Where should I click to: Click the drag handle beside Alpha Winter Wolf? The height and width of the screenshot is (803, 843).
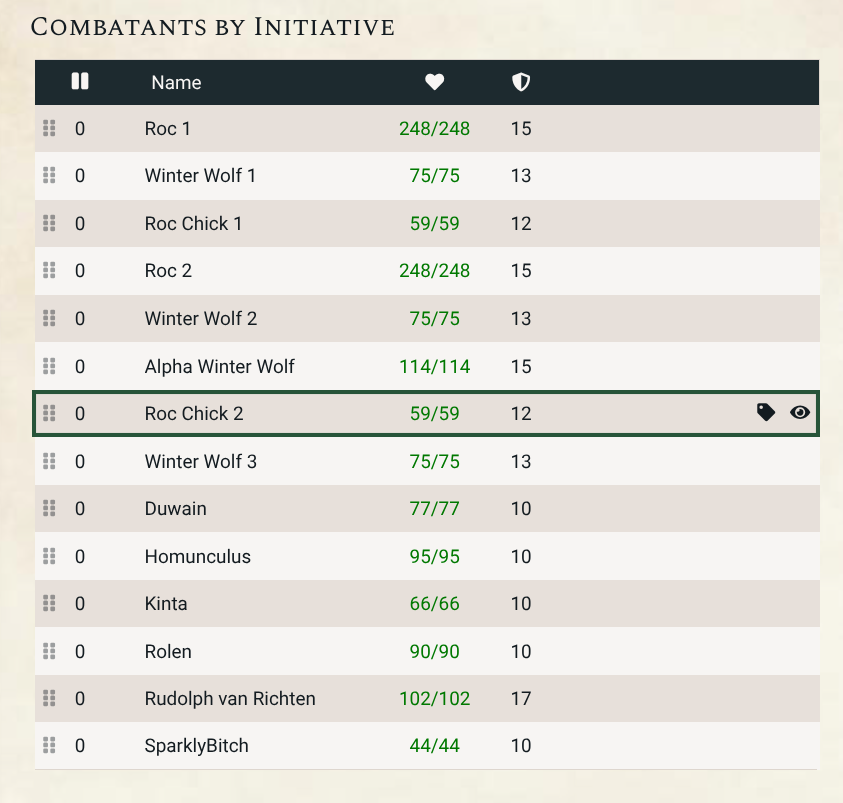[x=49, y=366]
